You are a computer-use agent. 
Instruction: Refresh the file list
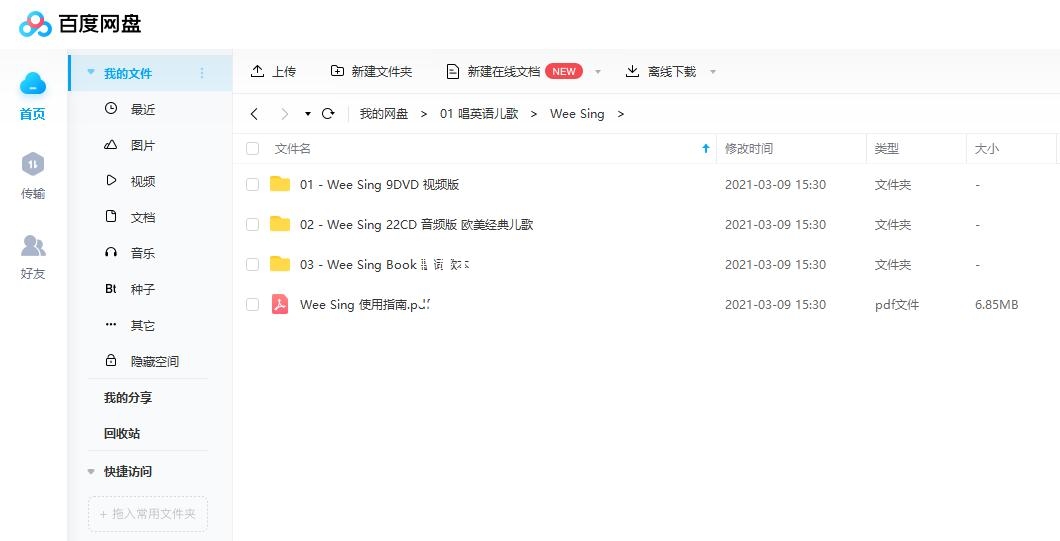point(328,114)
